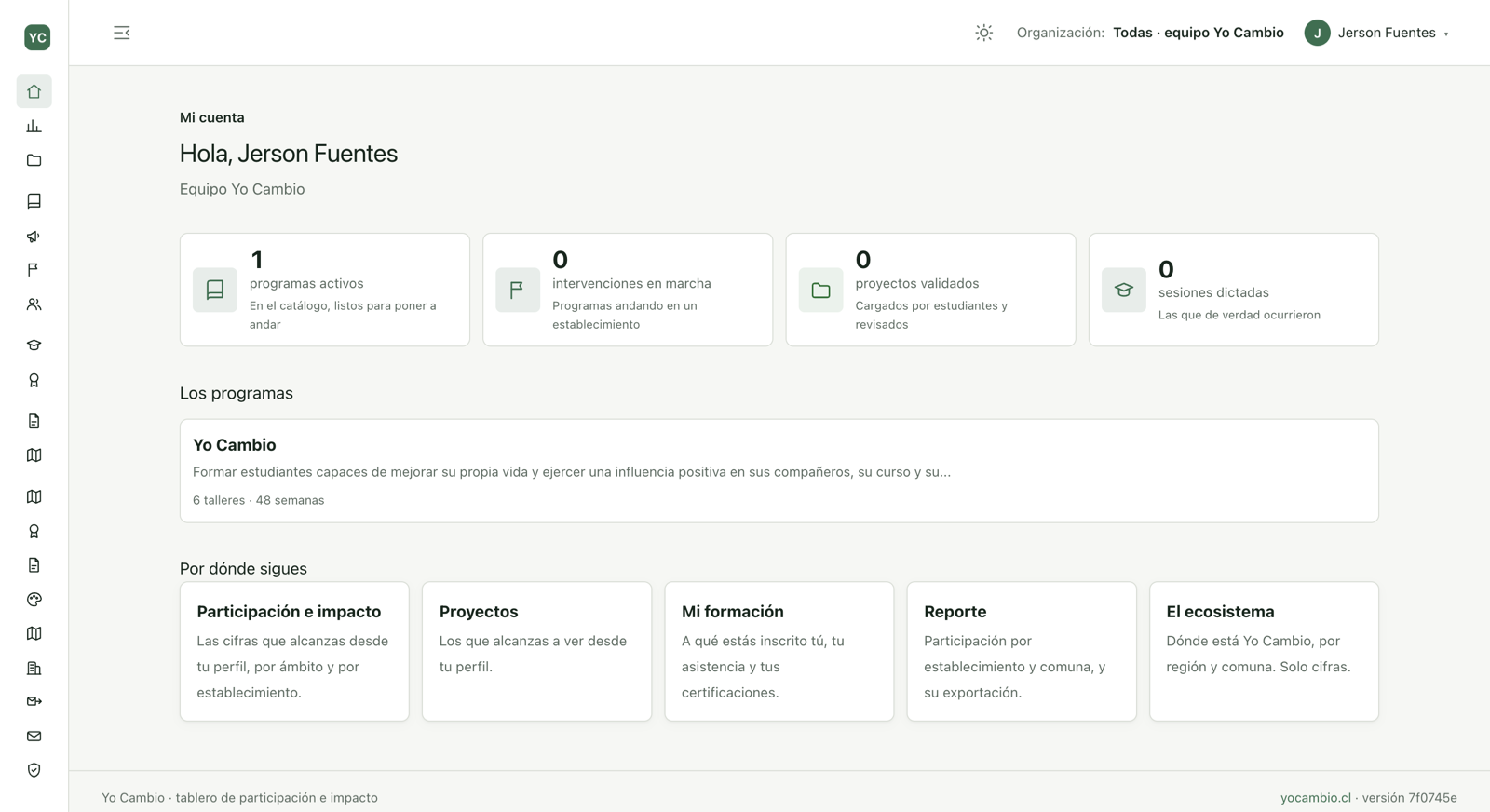Image resolution: width=1490 pixels, height=812 pixels.
Task: Click the 'intervenciones en marcha' stat label
Action: click(631, 283)
